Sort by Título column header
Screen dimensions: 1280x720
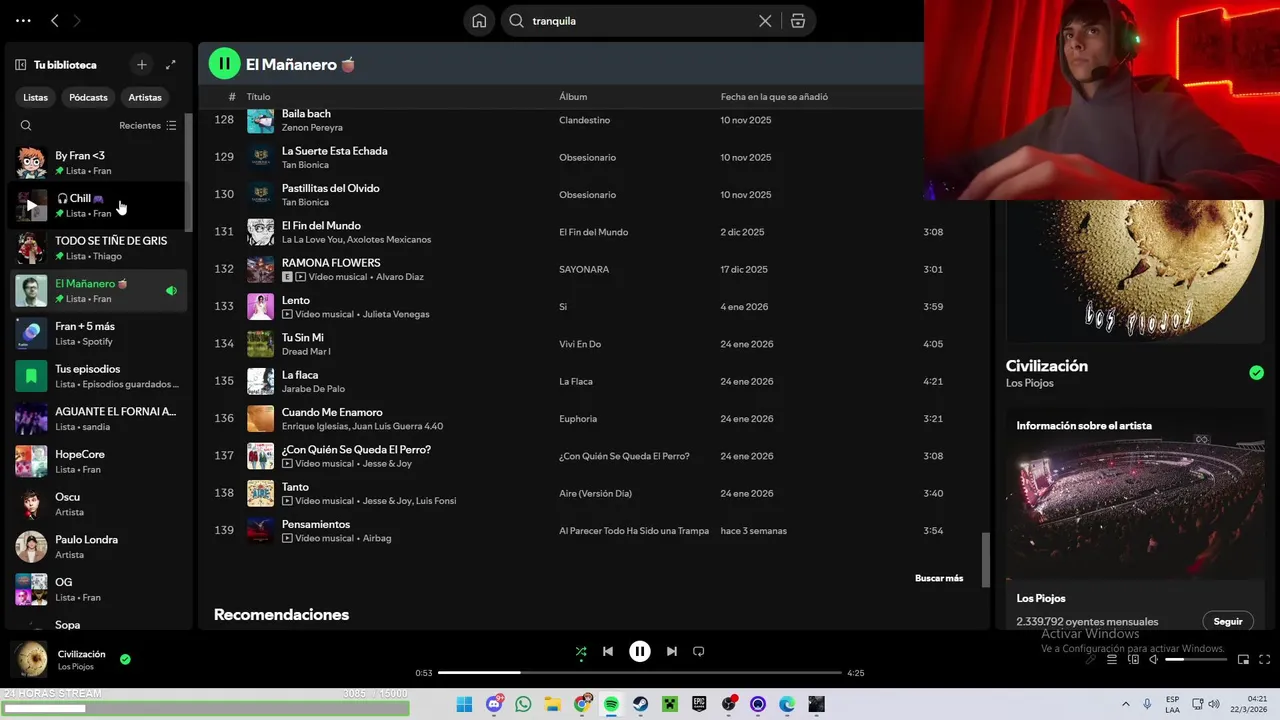258,97
